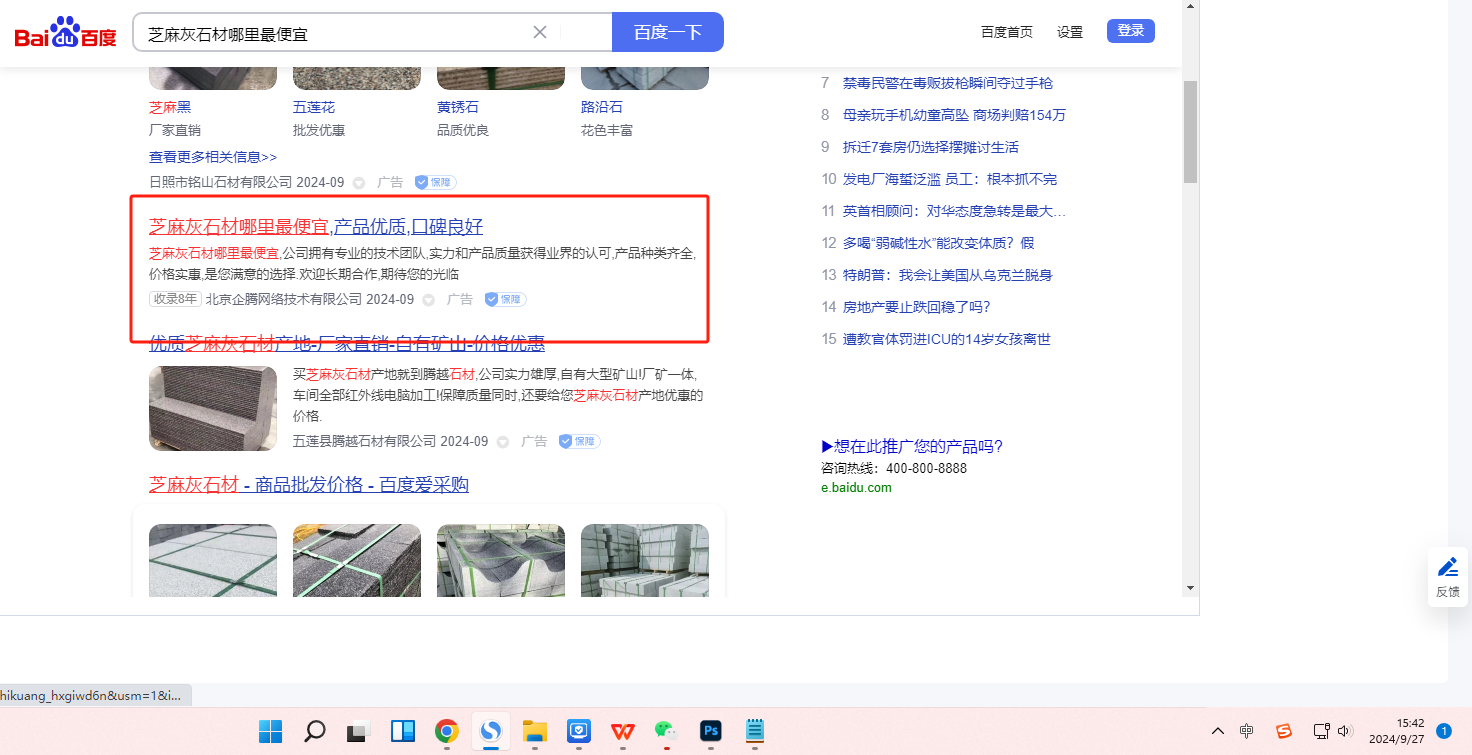Expand dropdown arrow beside 日照市铭山石材有限公司 2024-09
Screen dimensions: 1472x755
(359, 183)
